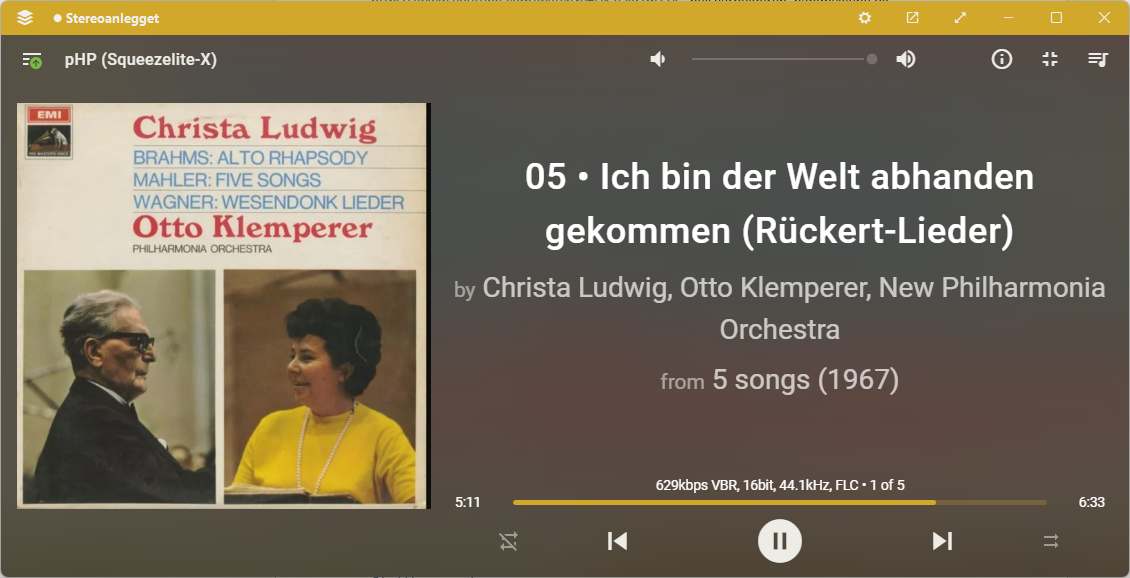Open the track info icon
This screenshot has height=578, width=1130.
(1002, 59)
